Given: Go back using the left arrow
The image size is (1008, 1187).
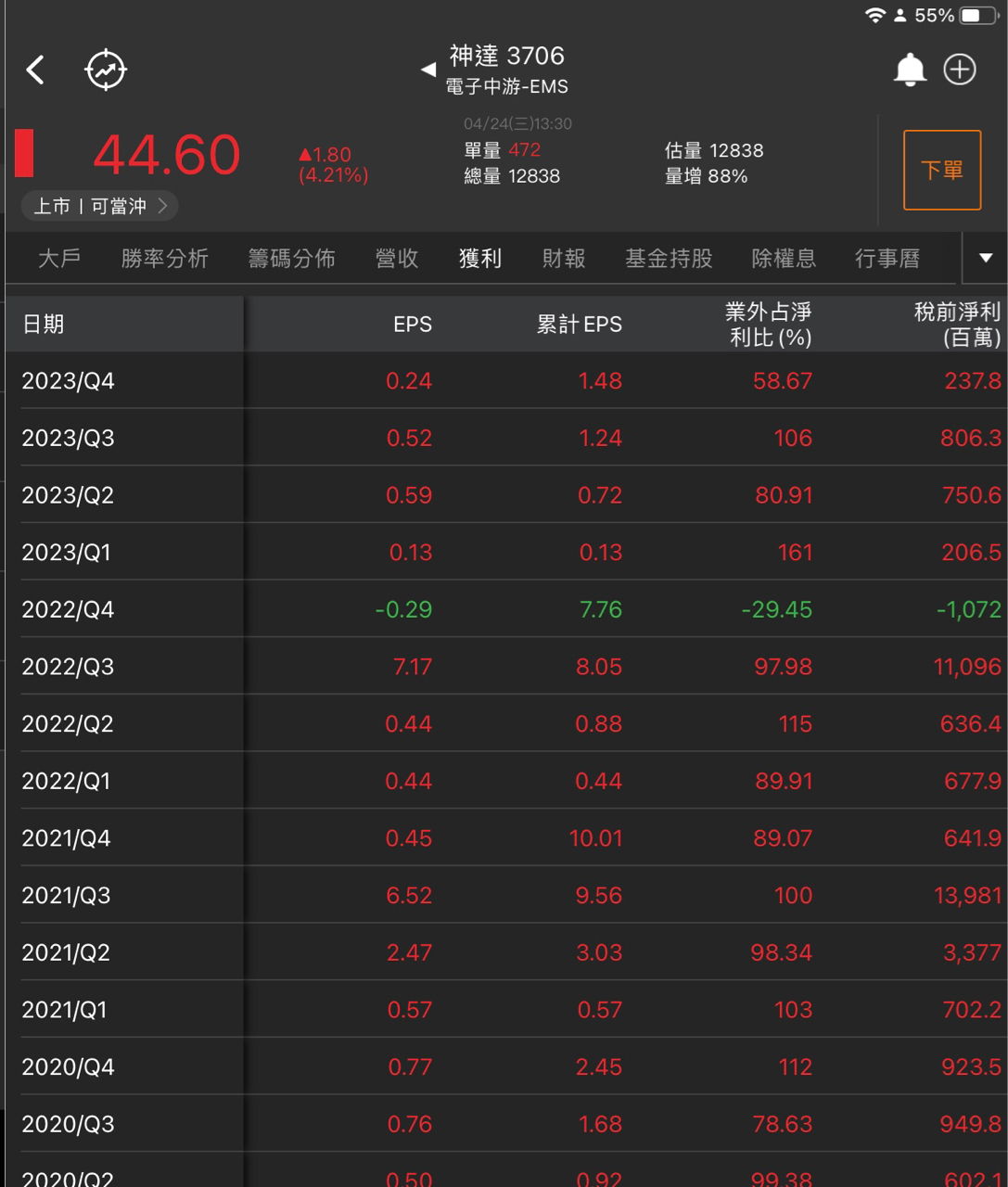Looking at the screenshot, I should [x=35, y=70].
